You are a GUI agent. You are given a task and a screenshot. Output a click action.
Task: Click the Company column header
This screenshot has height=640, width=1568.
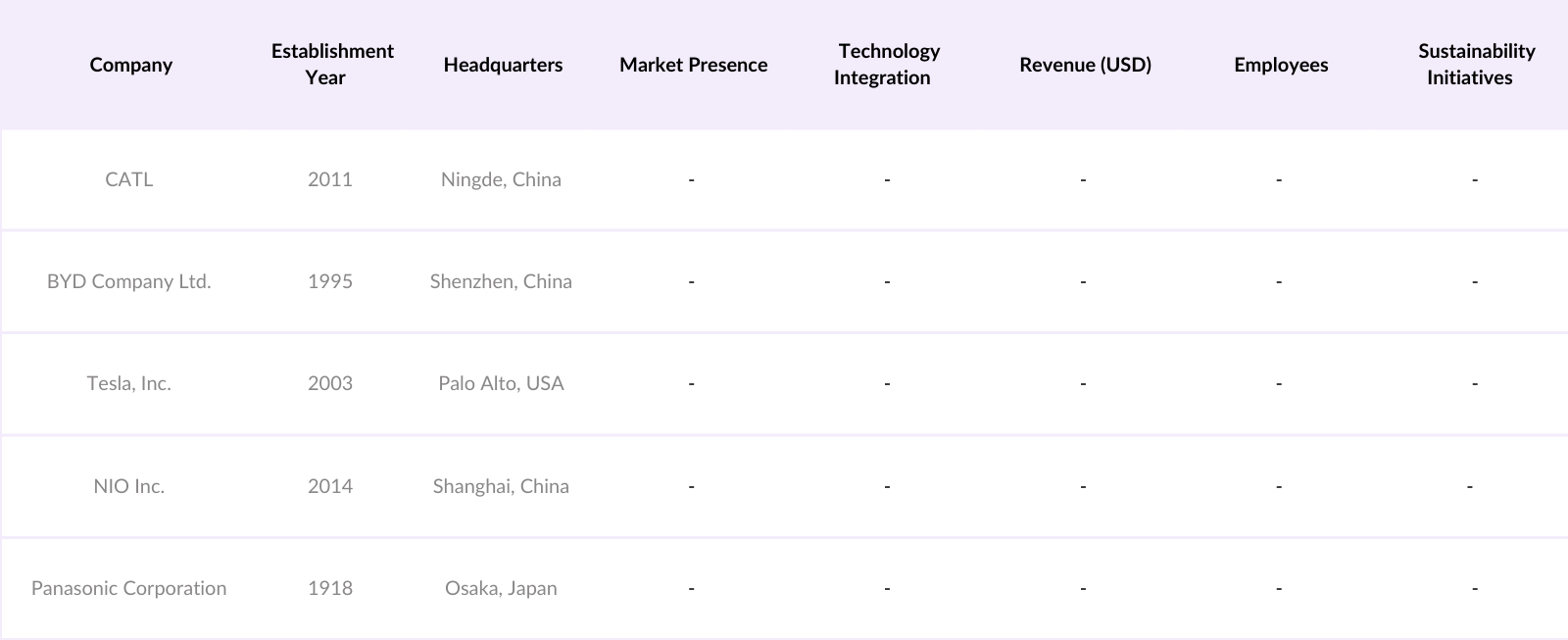click(x=130, y=65)
